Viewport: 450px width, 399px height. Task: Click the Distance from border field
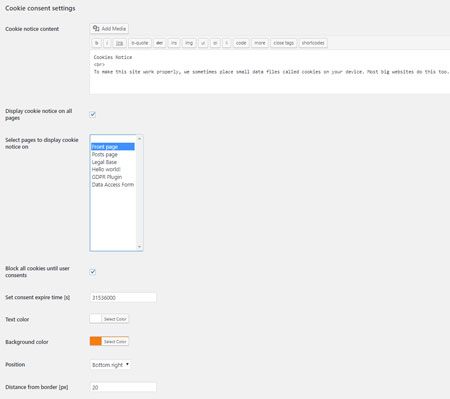click(123, 387)
